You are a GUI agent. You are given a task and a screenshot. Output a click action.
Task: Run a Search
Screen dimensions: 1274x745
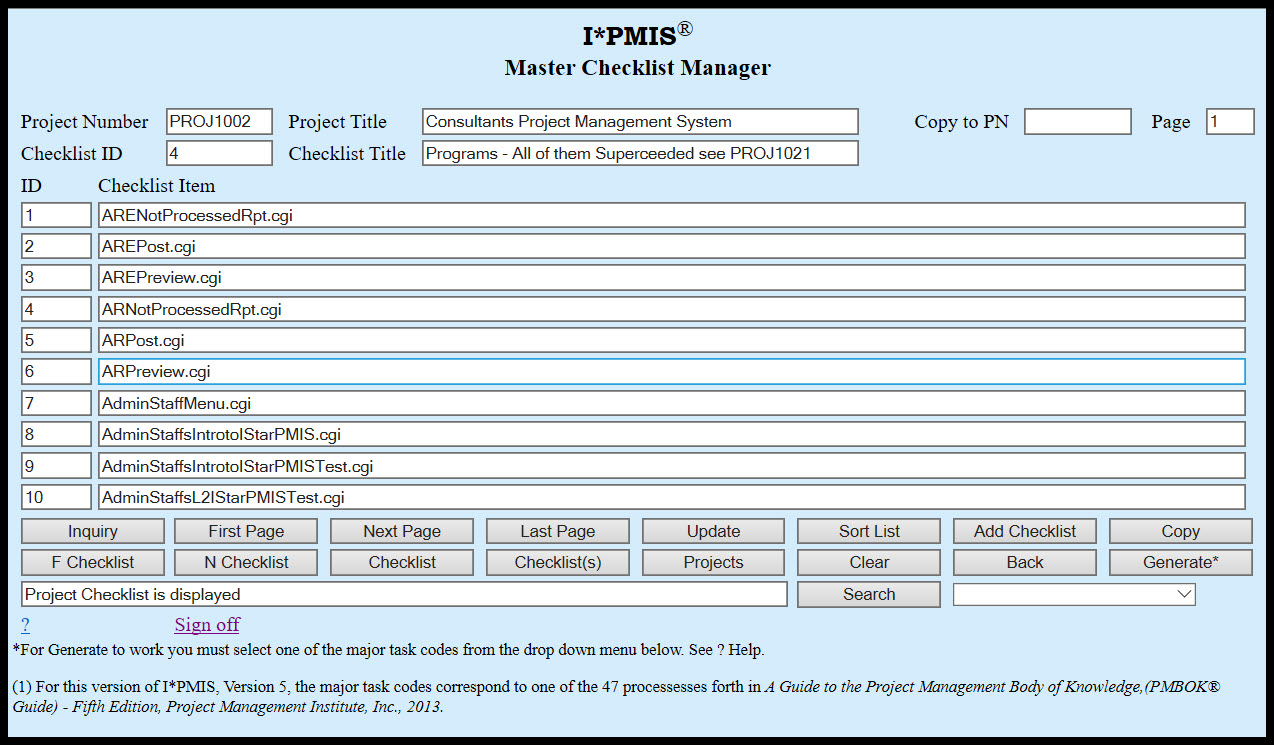tap(868, 593)
